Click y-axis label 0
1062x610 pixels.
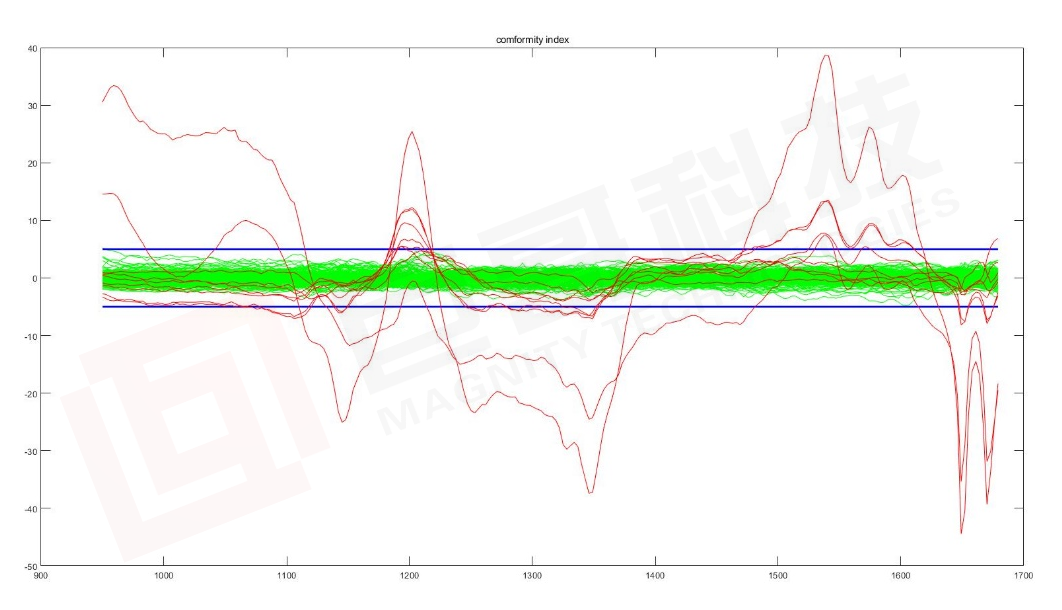(35, 278)
